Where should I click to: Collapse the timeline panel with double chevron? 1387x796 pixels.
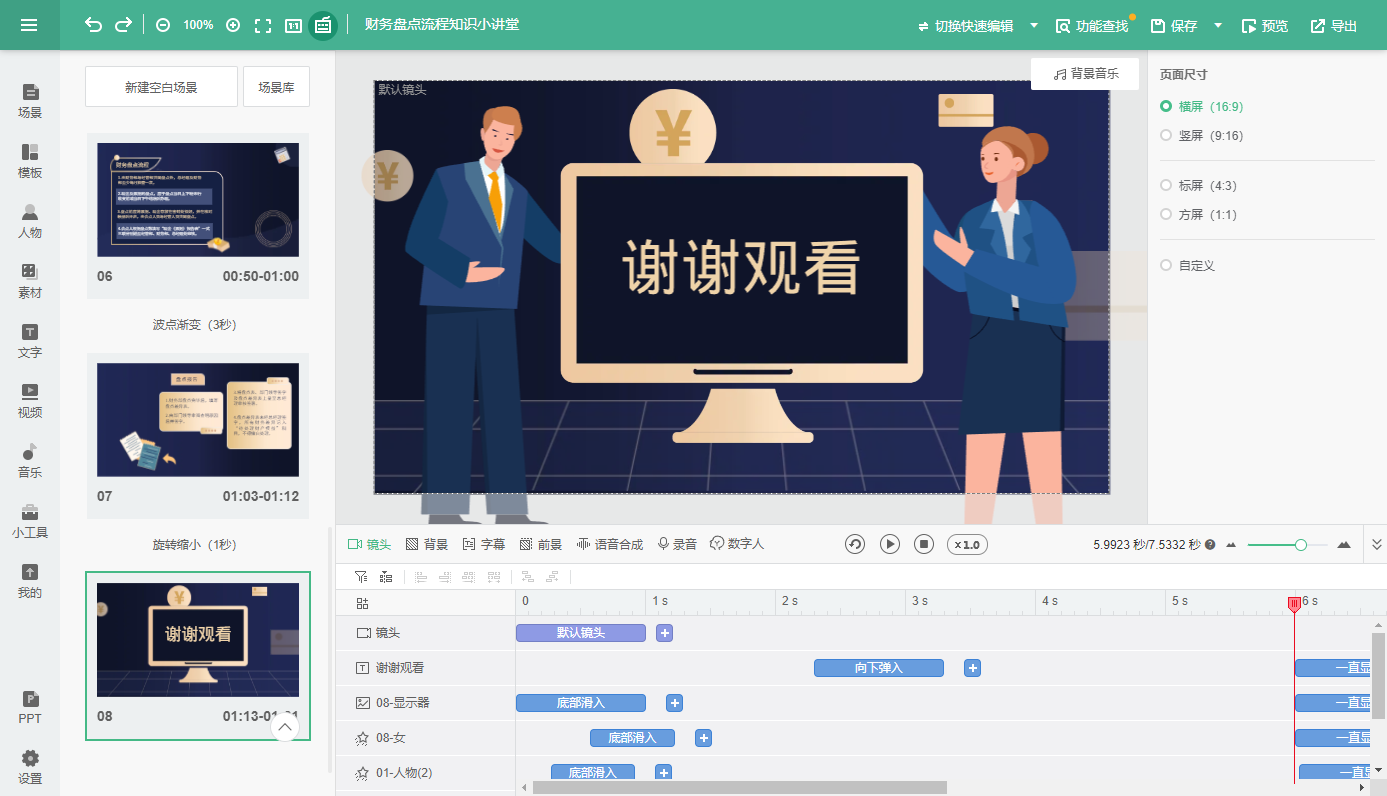click(x=1377, y=544)
